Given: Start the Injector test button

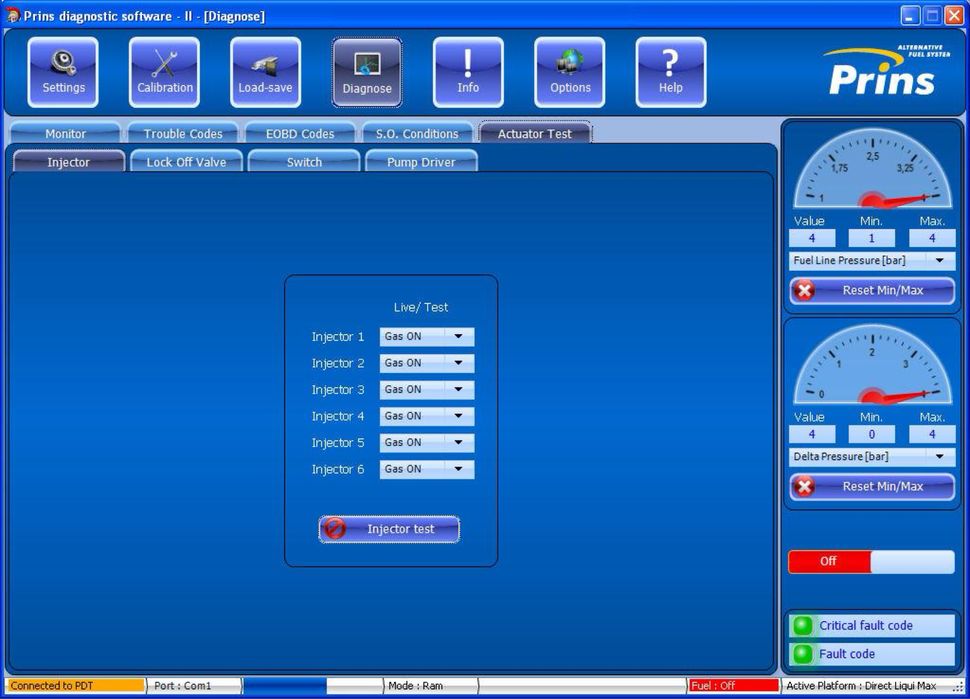Looking at the screenshot, I should pos(389,529).
